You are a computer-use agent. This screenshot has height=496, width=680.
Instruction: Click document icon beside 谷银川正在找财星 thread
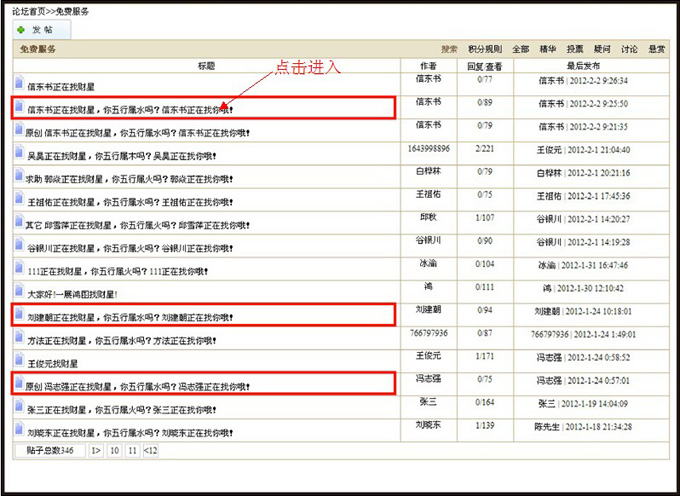(x=19, y=244)
